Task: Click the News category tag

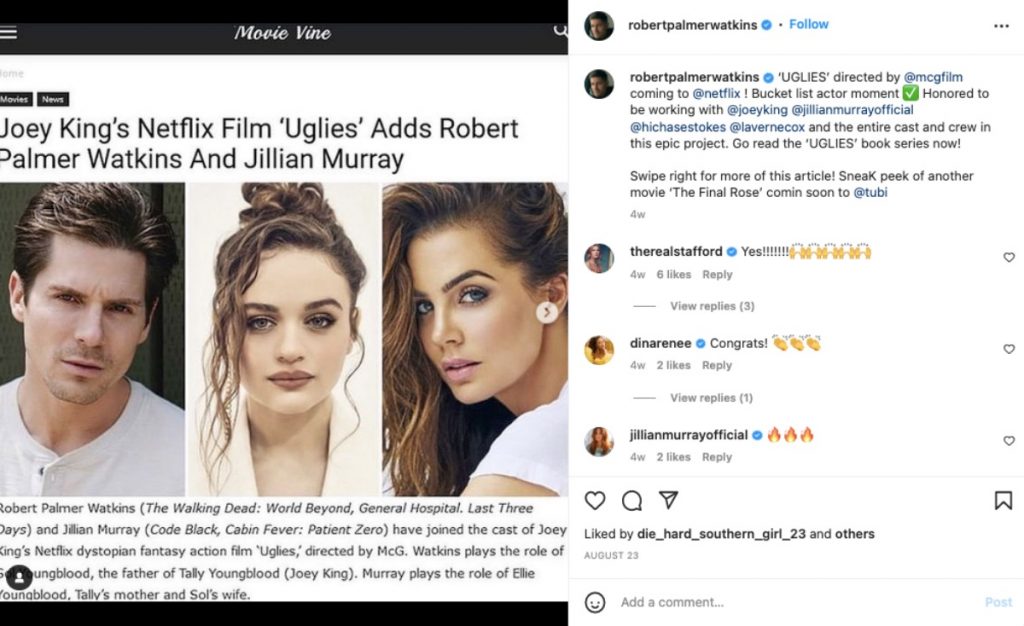Action: tap(52, 100)
